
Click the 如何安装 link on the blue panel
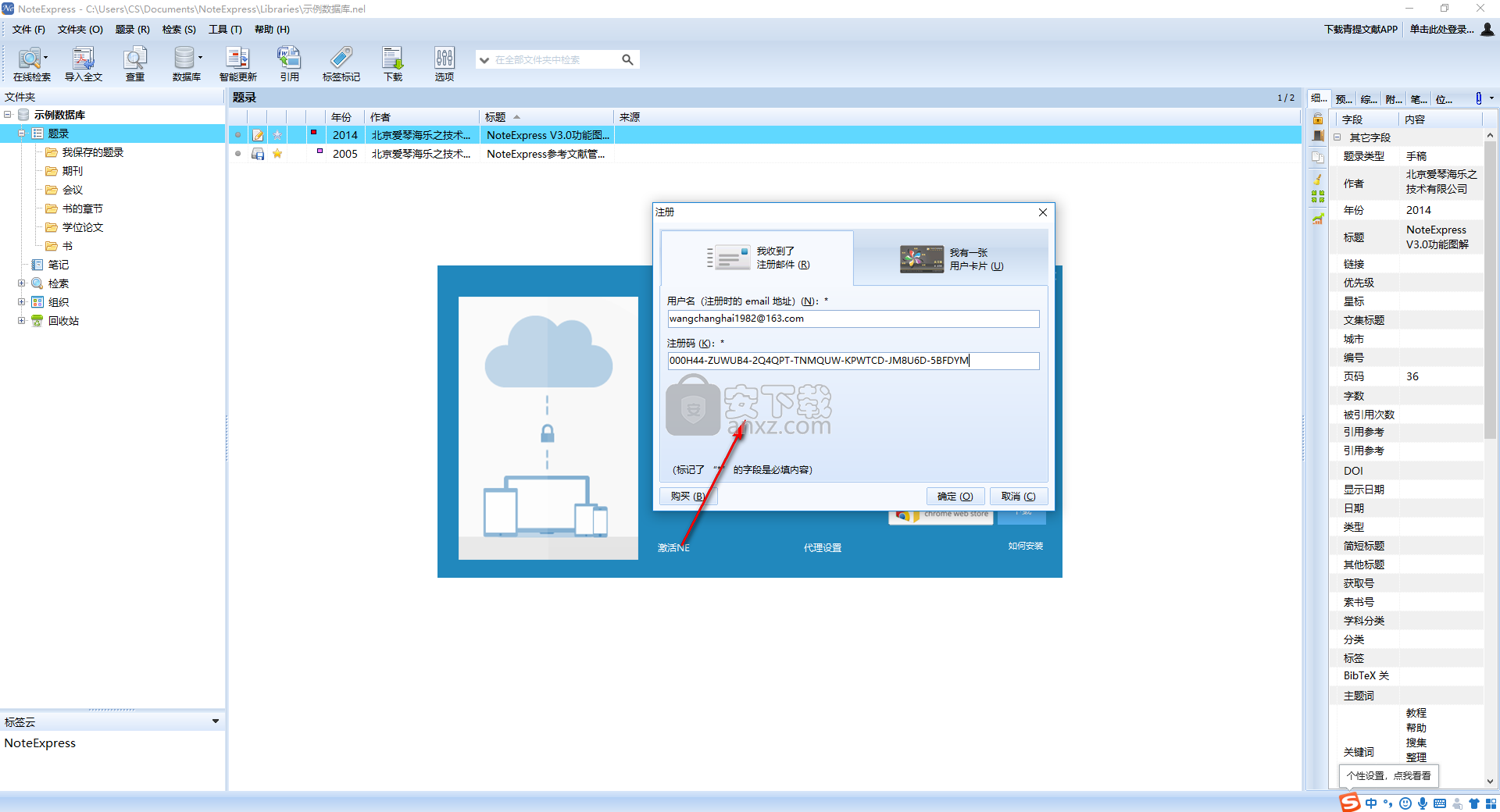1025,547
